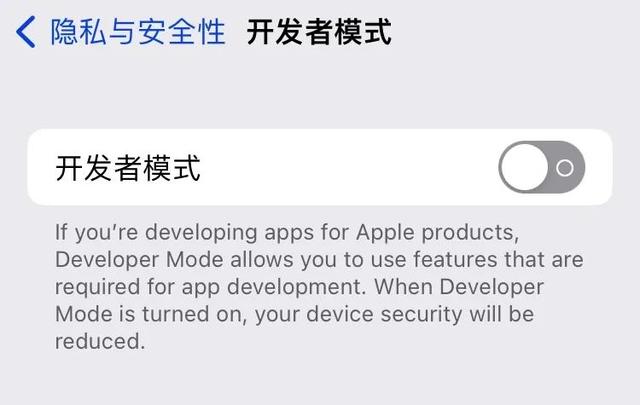The height and width of the screenshot is (405, 640).
Task: Click the word 'Developer' starting the second line
Action: click(x=107, y=260)
